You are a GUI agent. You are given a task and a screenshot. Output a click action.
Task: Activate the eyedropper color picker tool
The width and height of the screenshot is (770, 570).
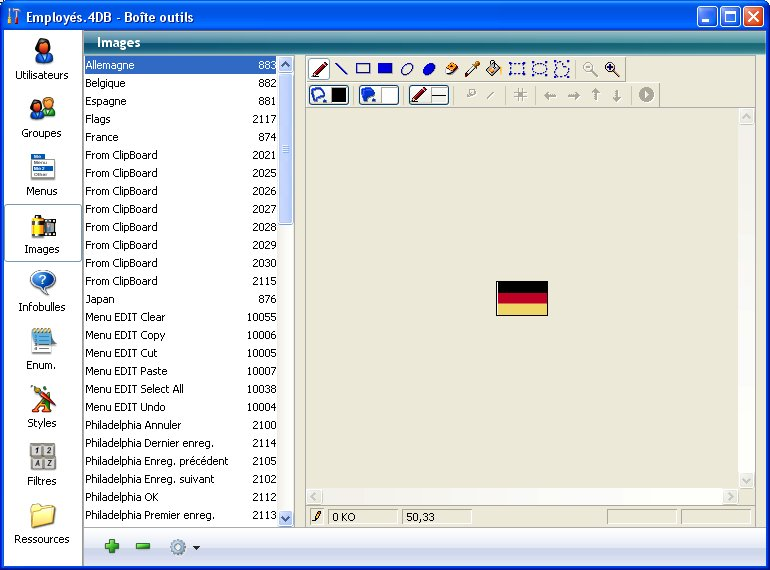tap(472, 69)
